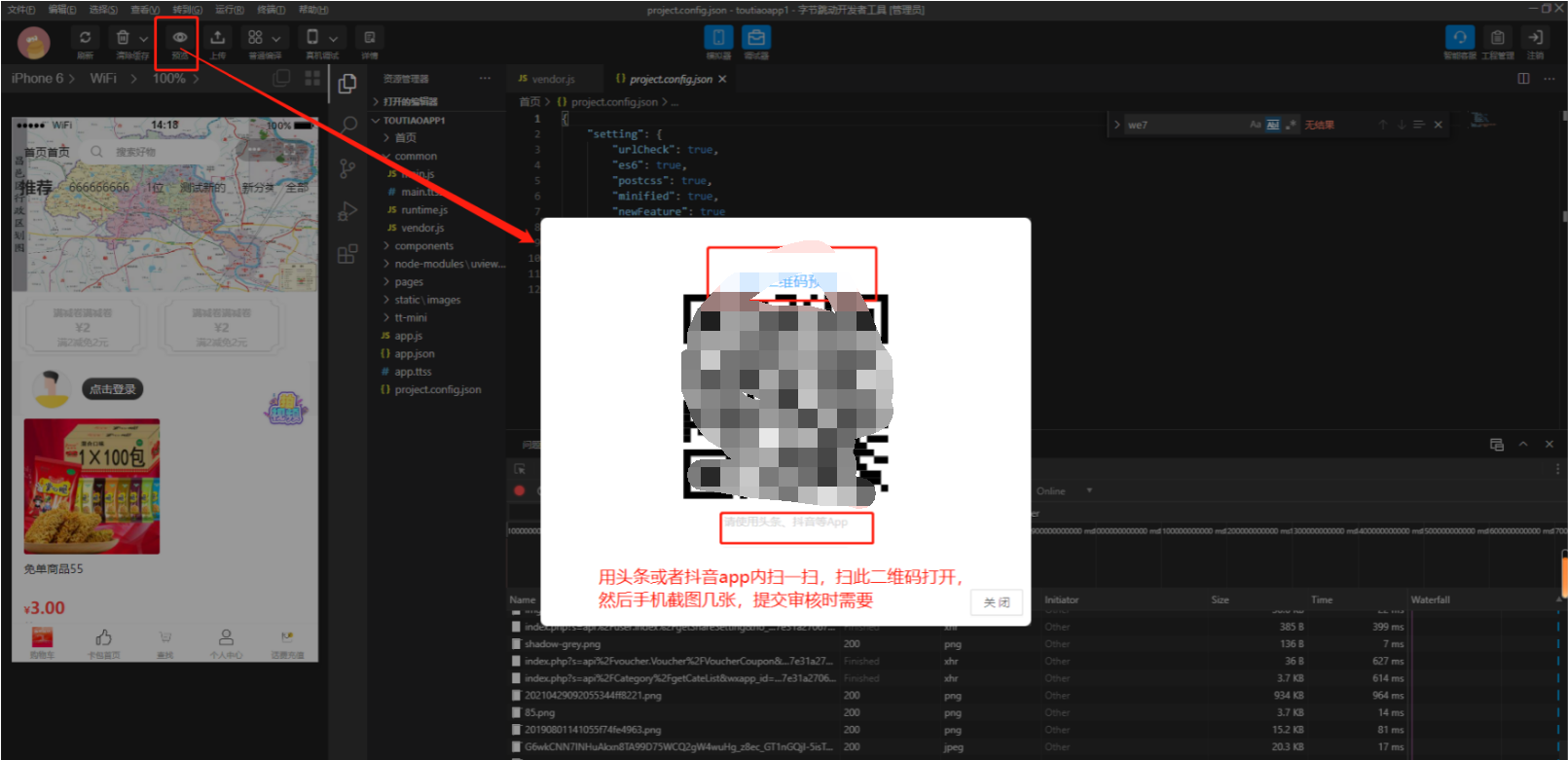Open the Extensions icon in the activity bar
Image resolution: width=1568 pixels, height=760 pixels.
click(347, 254)
